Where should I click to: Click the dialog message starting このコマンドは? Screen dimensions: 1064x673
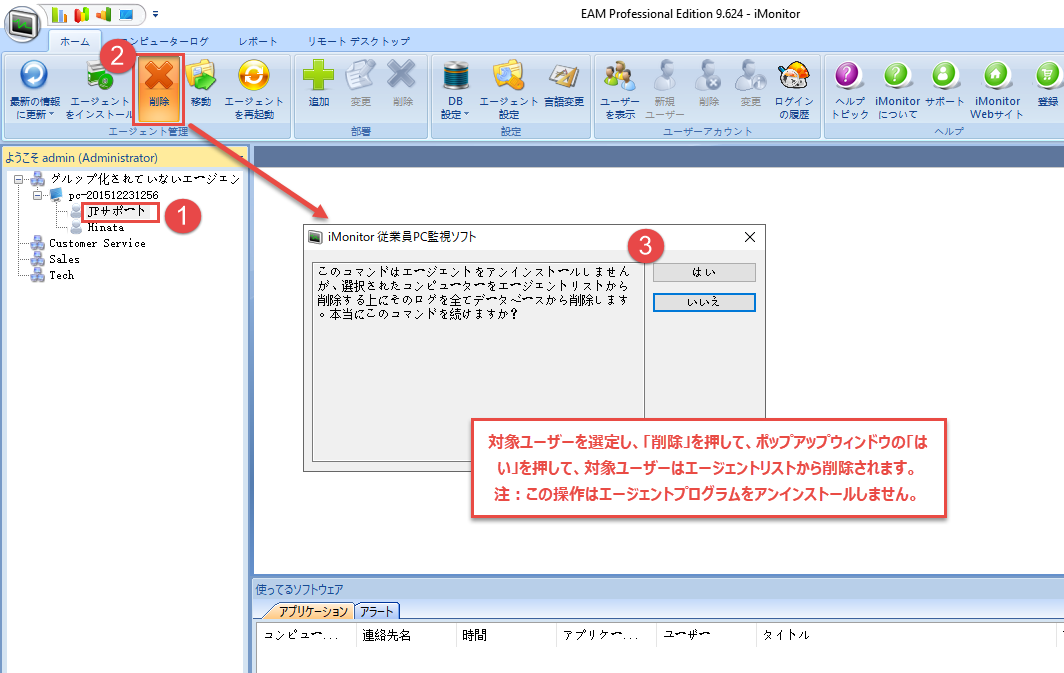pyautogui.click(x=473, y=292)
